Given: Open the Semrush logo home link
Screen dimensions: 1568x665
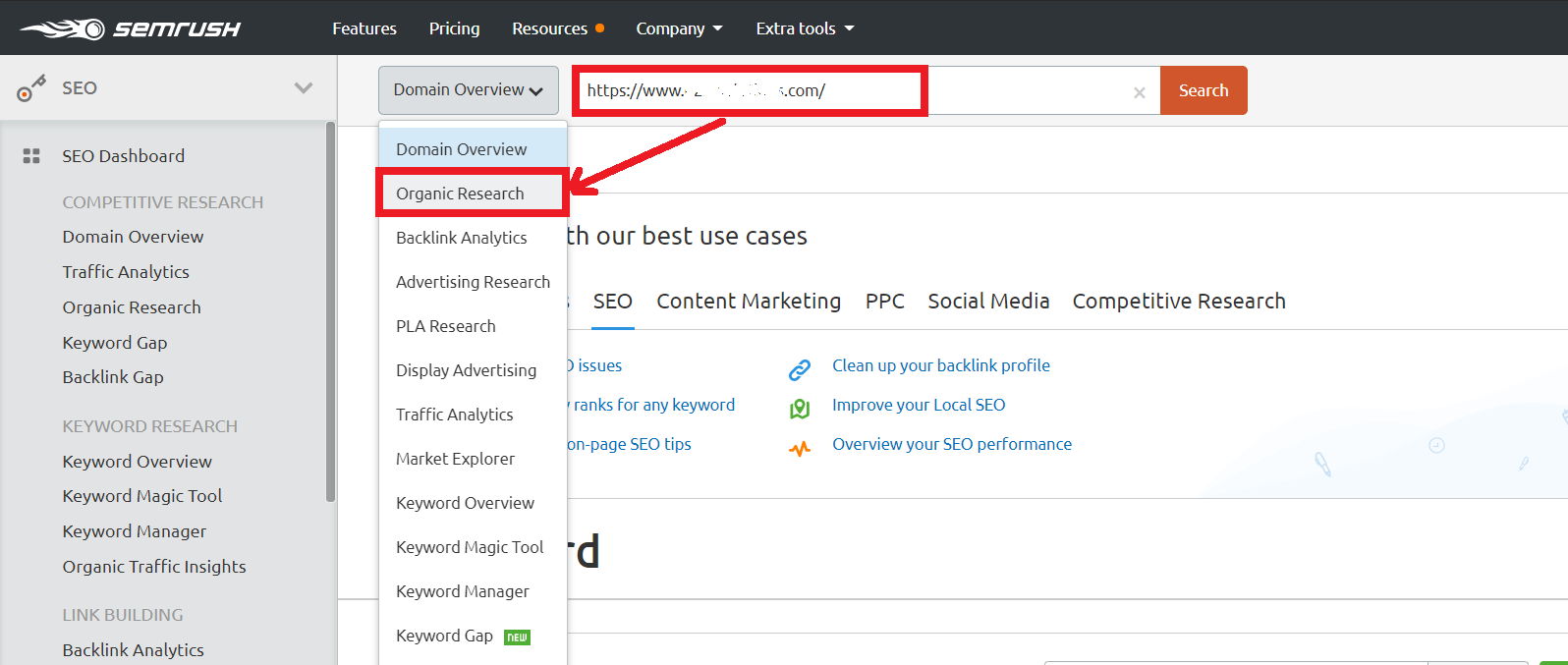Looking at the screenshot, I should (131, 28).
